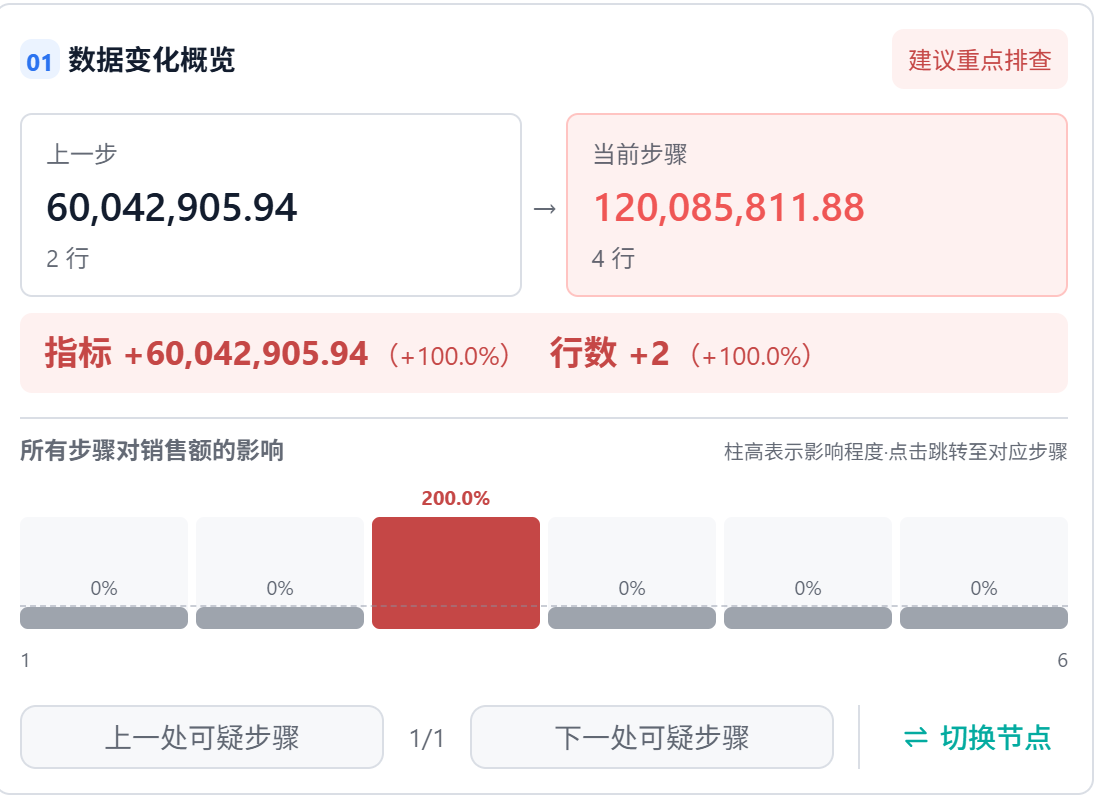
Task: Click the 建议重点排查 warning badge
Action: pyautogui.click(x=980, y=60)
